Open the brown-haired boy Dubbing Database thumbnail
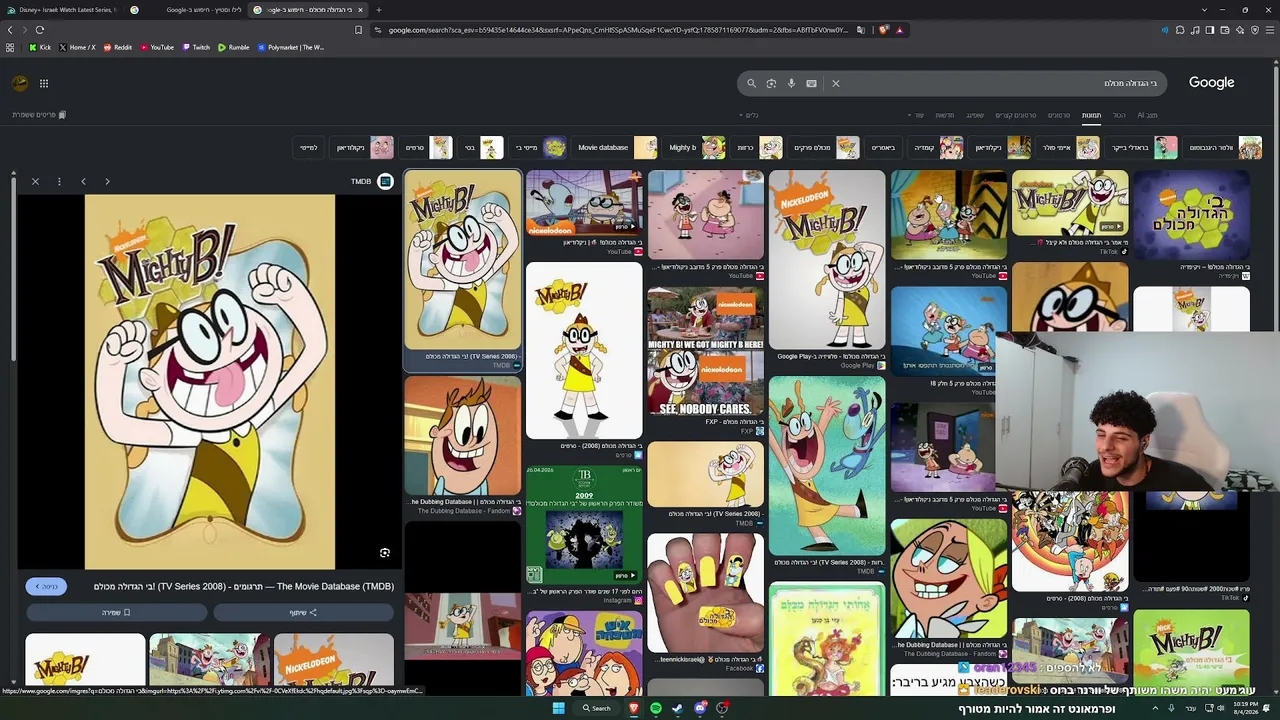1280x720 pixels. (462, 436)
